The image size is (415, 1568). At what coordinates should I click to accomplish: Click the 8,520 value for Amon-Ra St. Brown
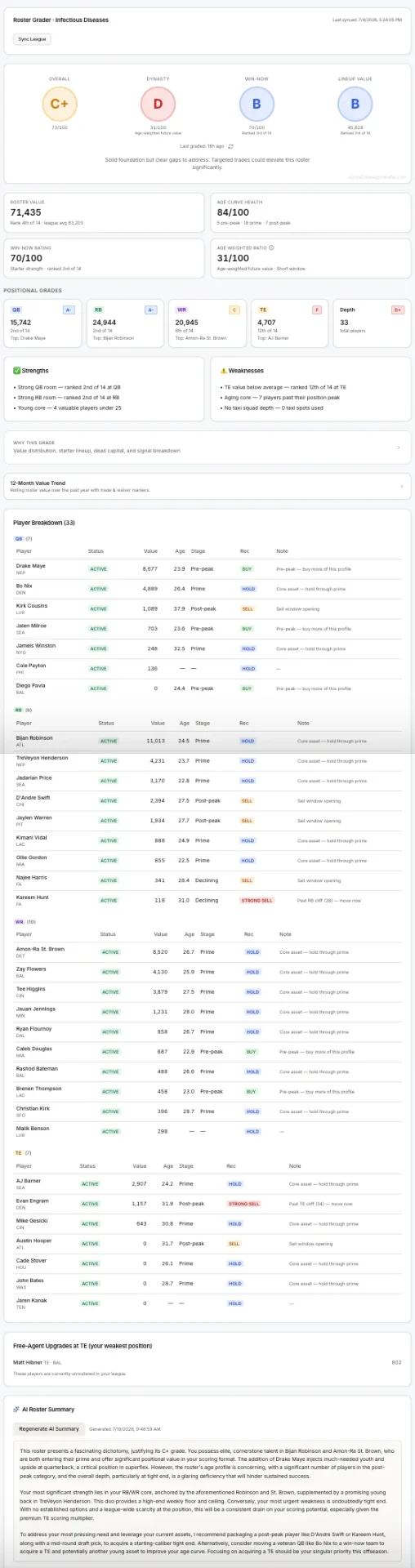(160, 951)
